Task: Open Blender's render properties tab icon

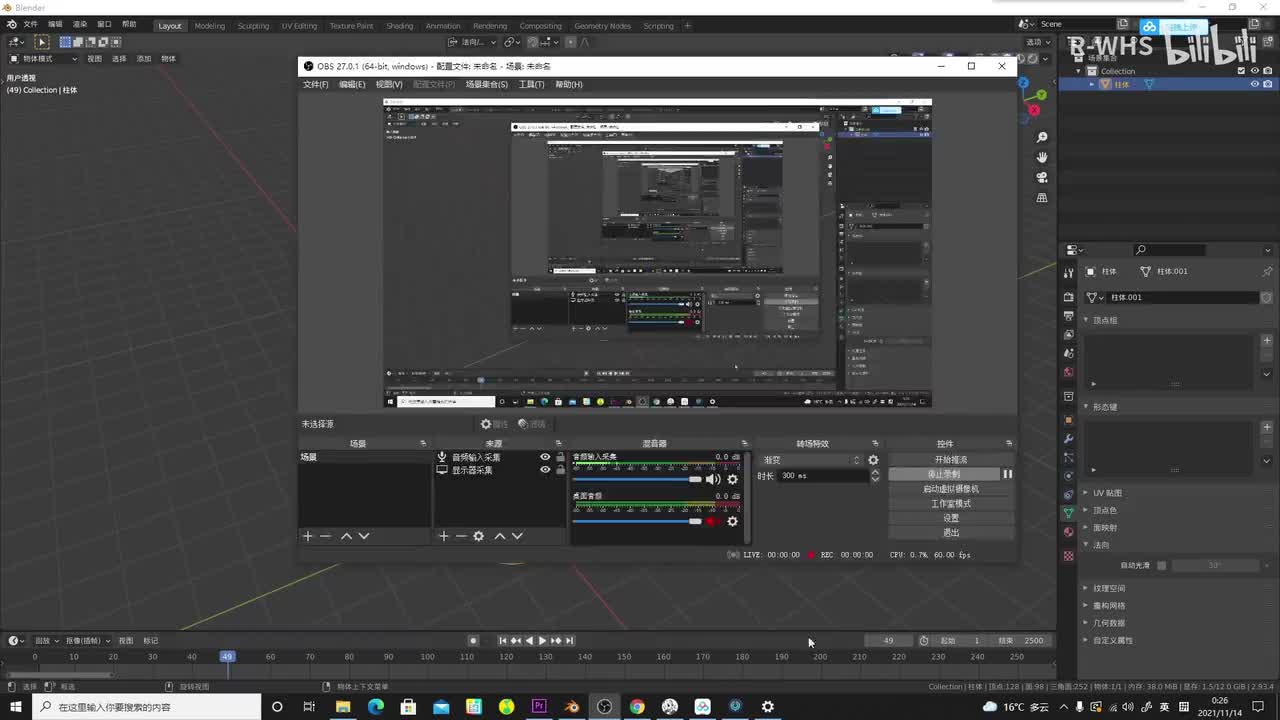Action: (x=1068, y=297)
